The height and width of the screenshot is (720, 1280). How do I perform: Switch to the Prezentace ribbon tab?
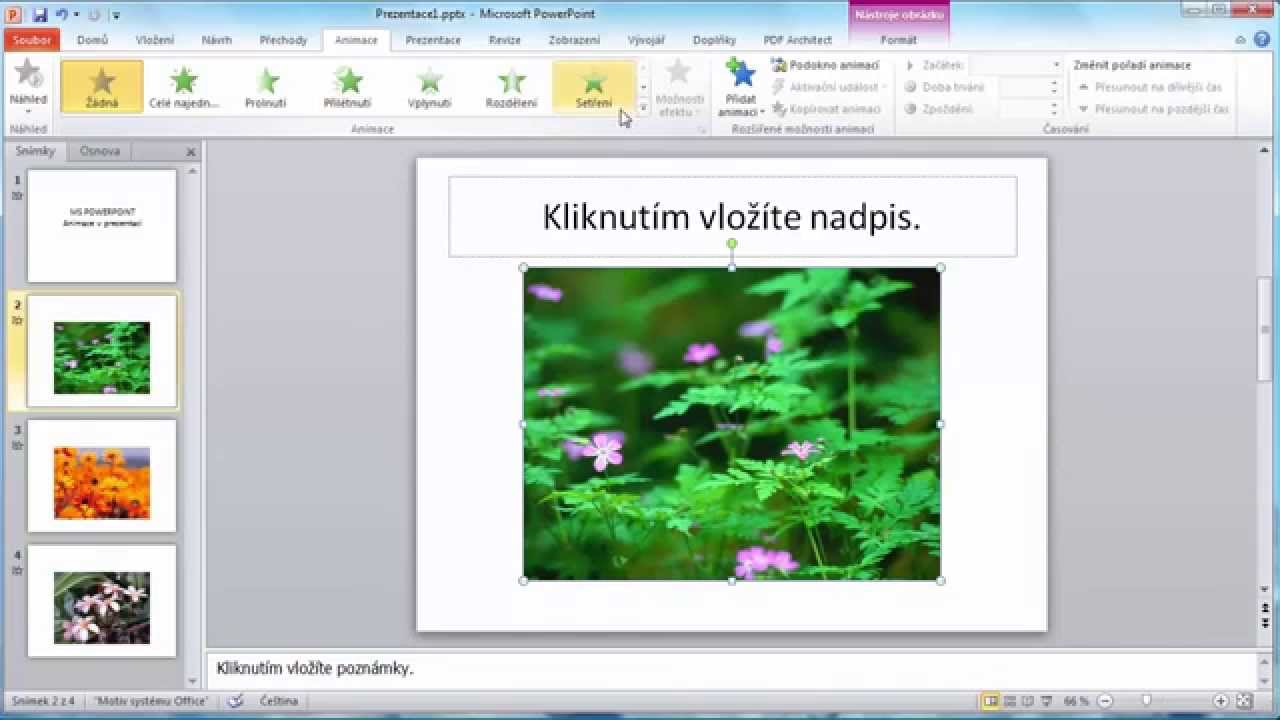[x=433, y=40]
